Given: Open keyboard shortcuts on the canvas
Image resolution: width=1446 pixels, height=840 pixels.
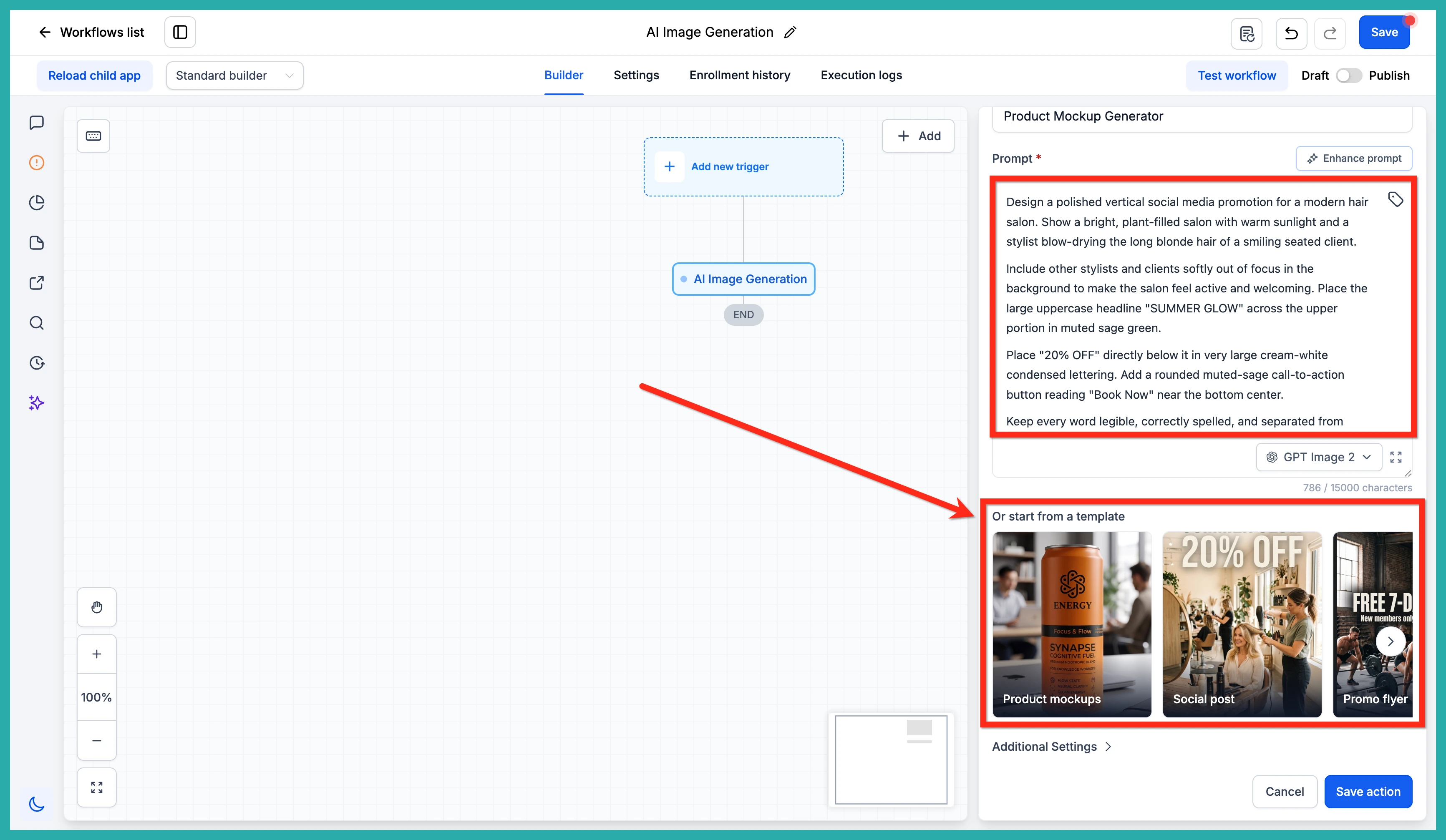Looking at the screenshot, I should tap(93, 136).
